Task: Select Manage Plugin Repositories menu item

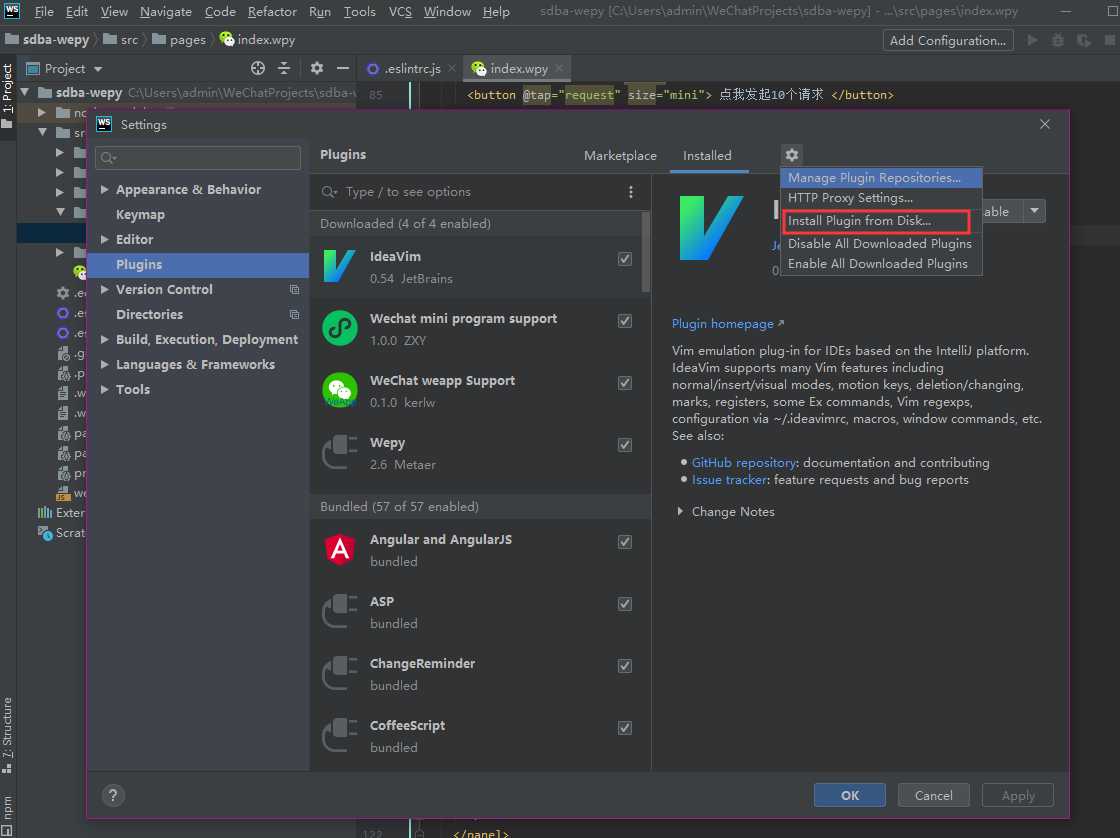Action: (x=881, y=177)
